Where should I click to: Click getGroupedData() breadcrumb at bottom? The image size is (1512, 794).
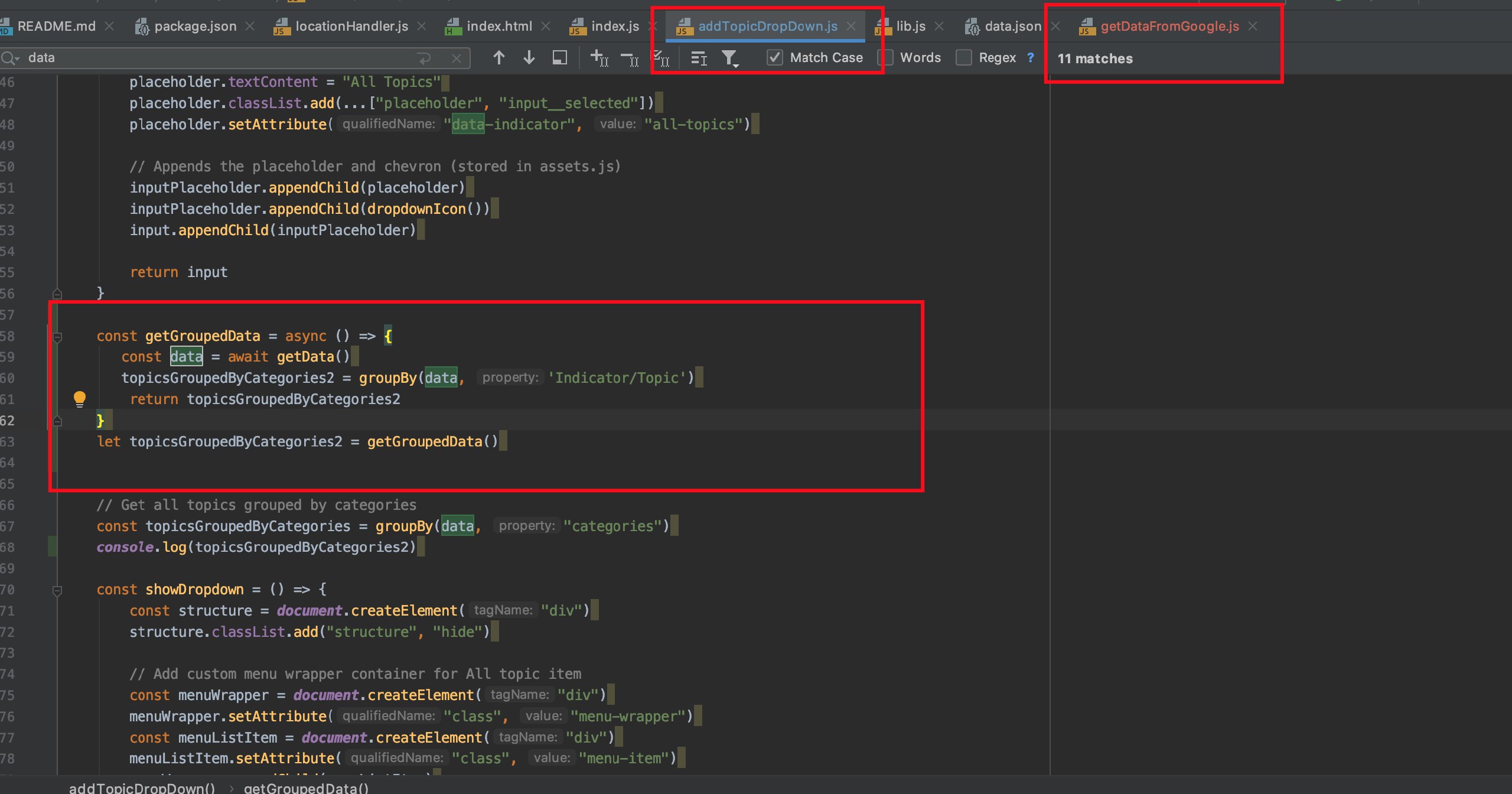[306, 788]
